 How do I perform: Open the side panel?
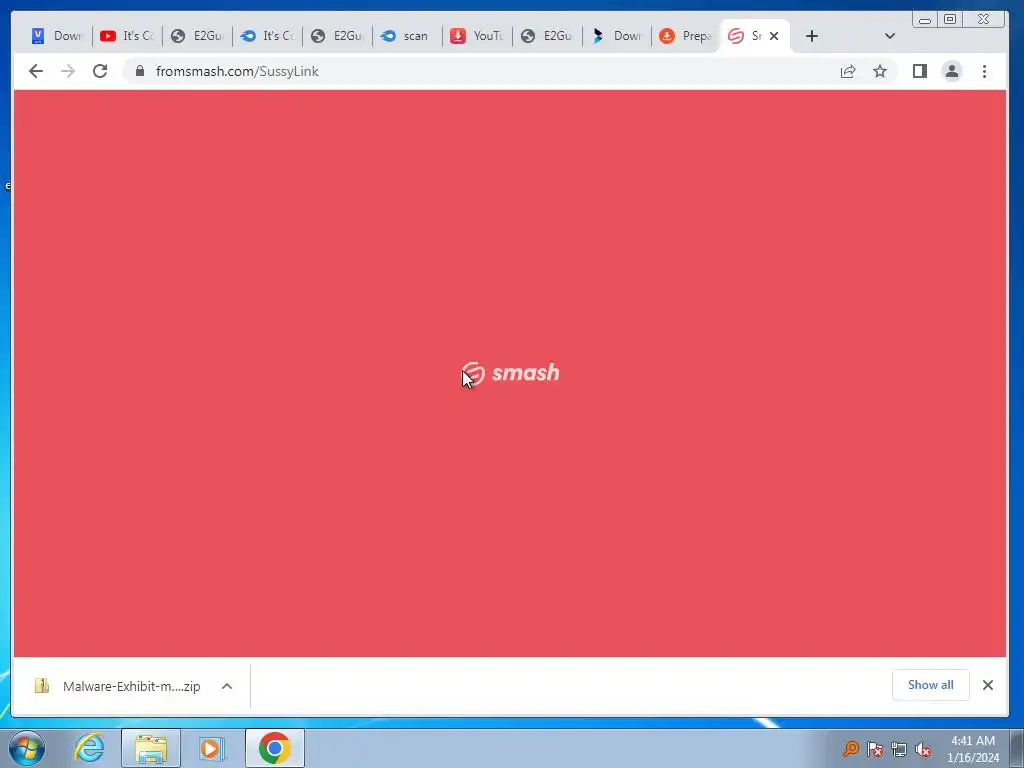(920, 71)
